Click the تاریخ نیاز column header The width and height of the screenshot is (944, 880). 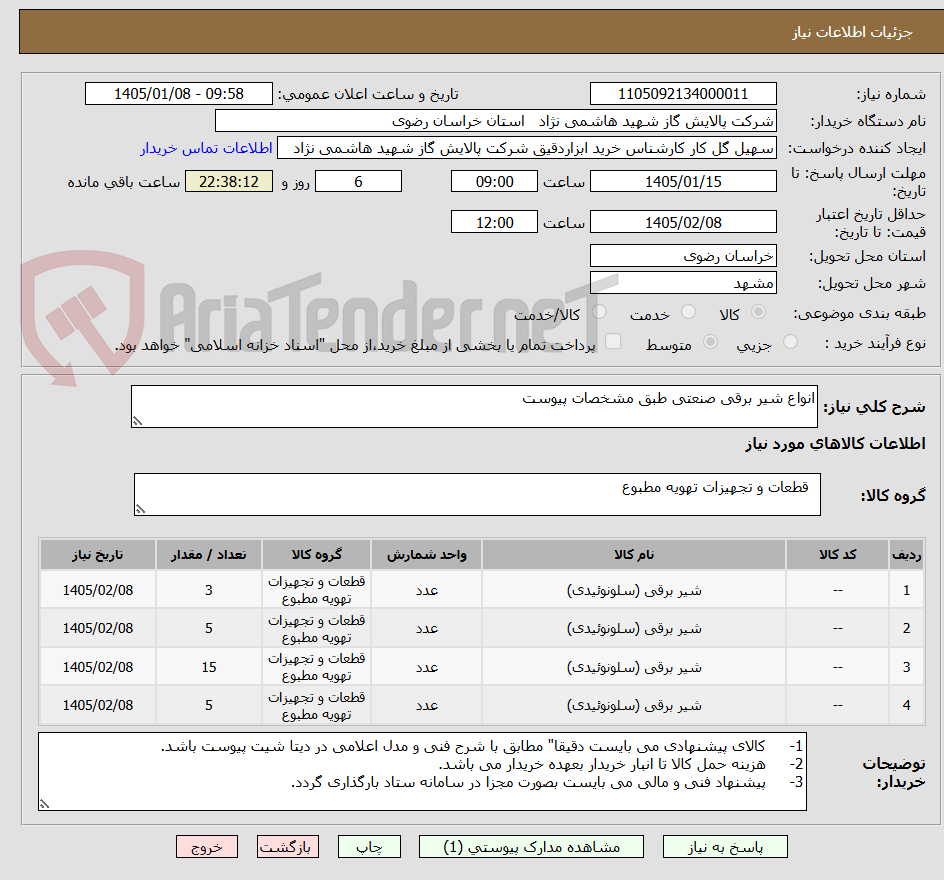click(x=98, y=554)
